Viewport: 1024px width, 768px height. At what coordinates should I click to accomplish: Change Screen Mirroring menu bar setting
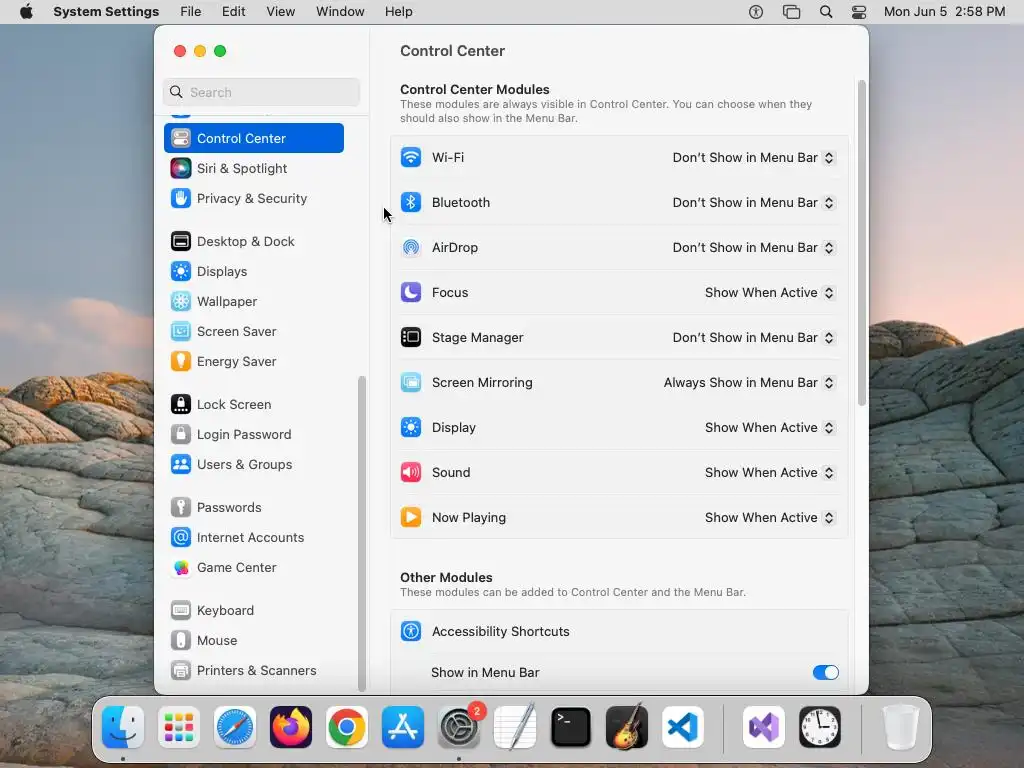749,383
